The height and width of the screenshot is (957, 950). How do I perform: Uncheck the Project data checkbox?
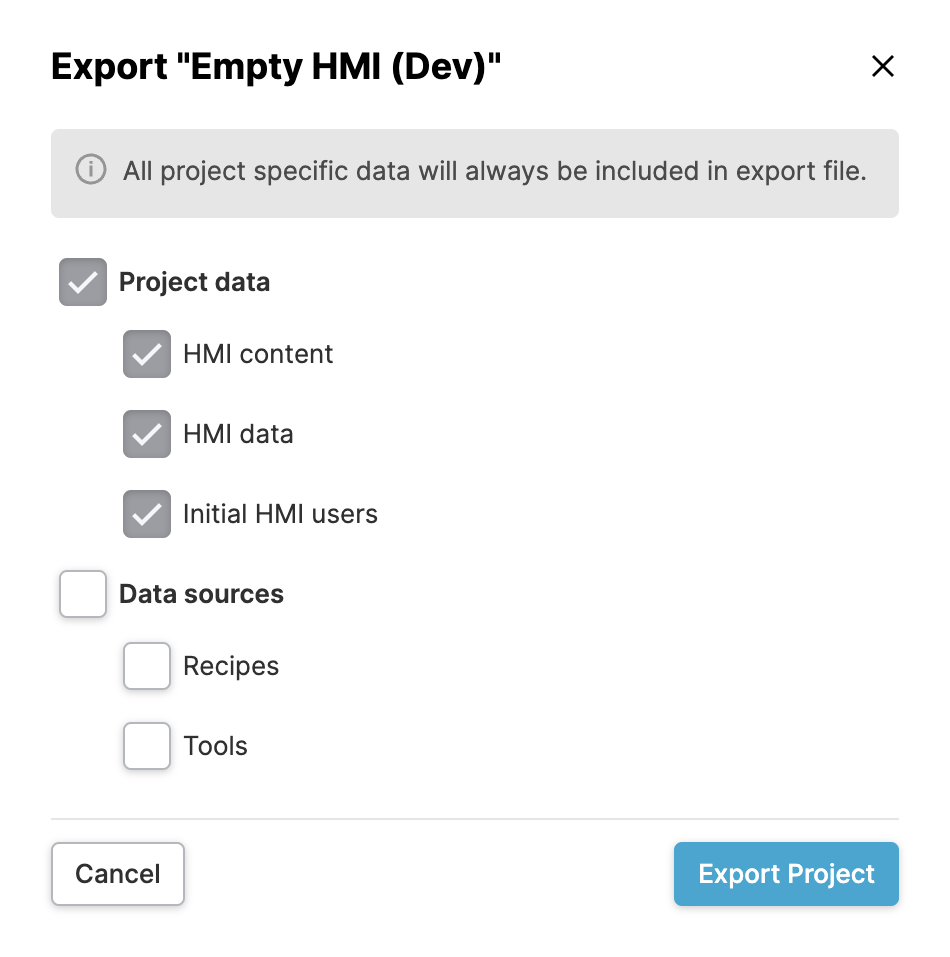[83, 282]
